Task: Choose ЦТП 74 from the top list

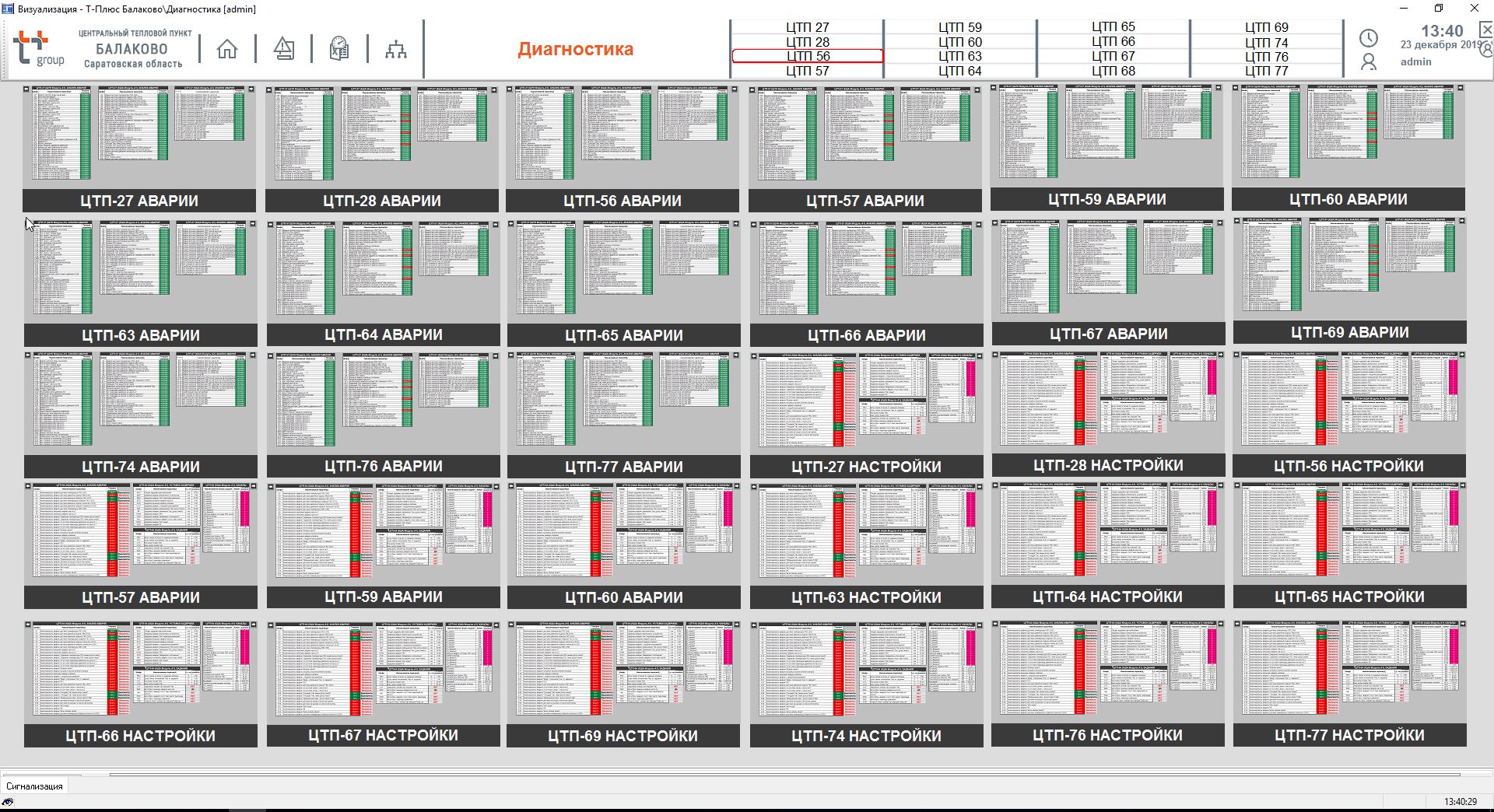Action: 1266,43
